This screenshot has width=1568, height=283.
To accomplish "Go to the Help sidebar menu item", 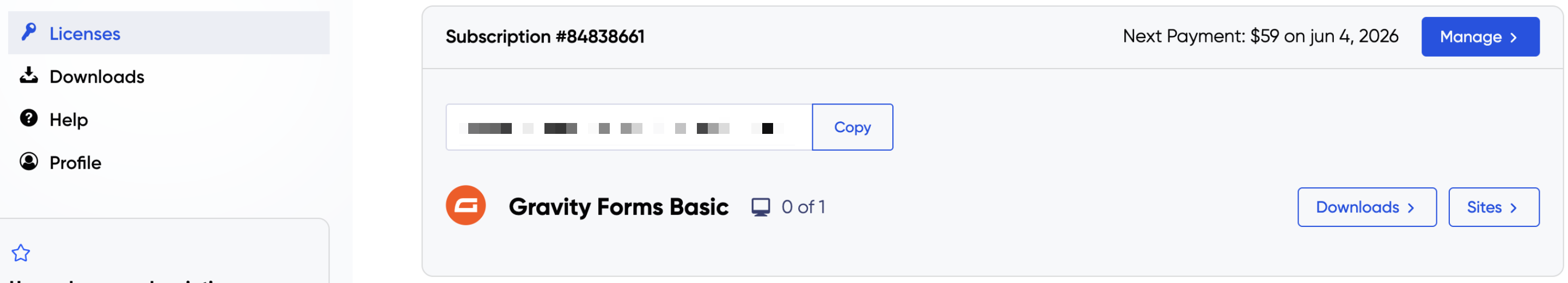I will pos(69,119).
